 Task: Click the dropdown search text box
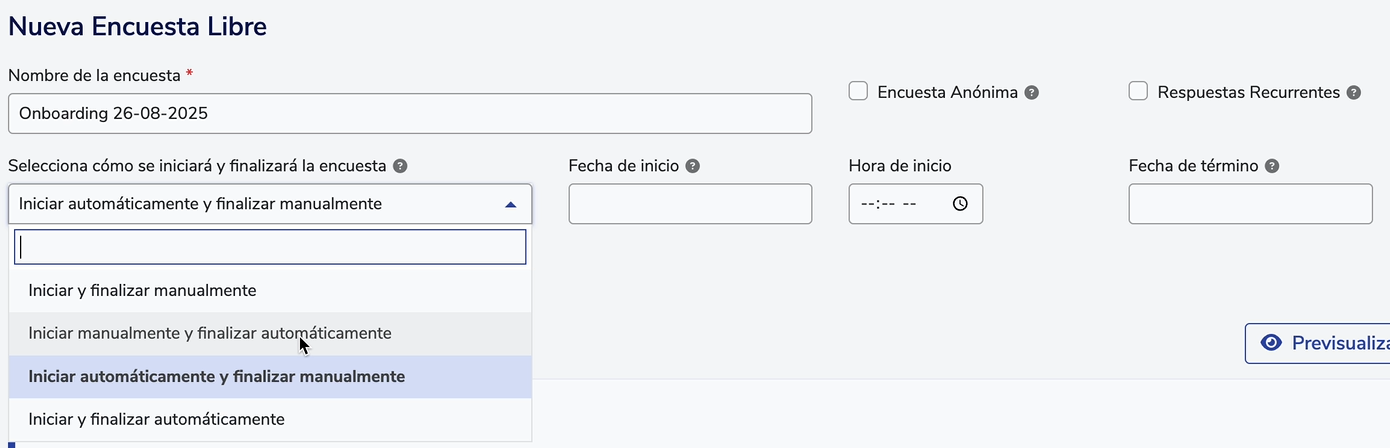pyautogui.click(x=270, y=247)
